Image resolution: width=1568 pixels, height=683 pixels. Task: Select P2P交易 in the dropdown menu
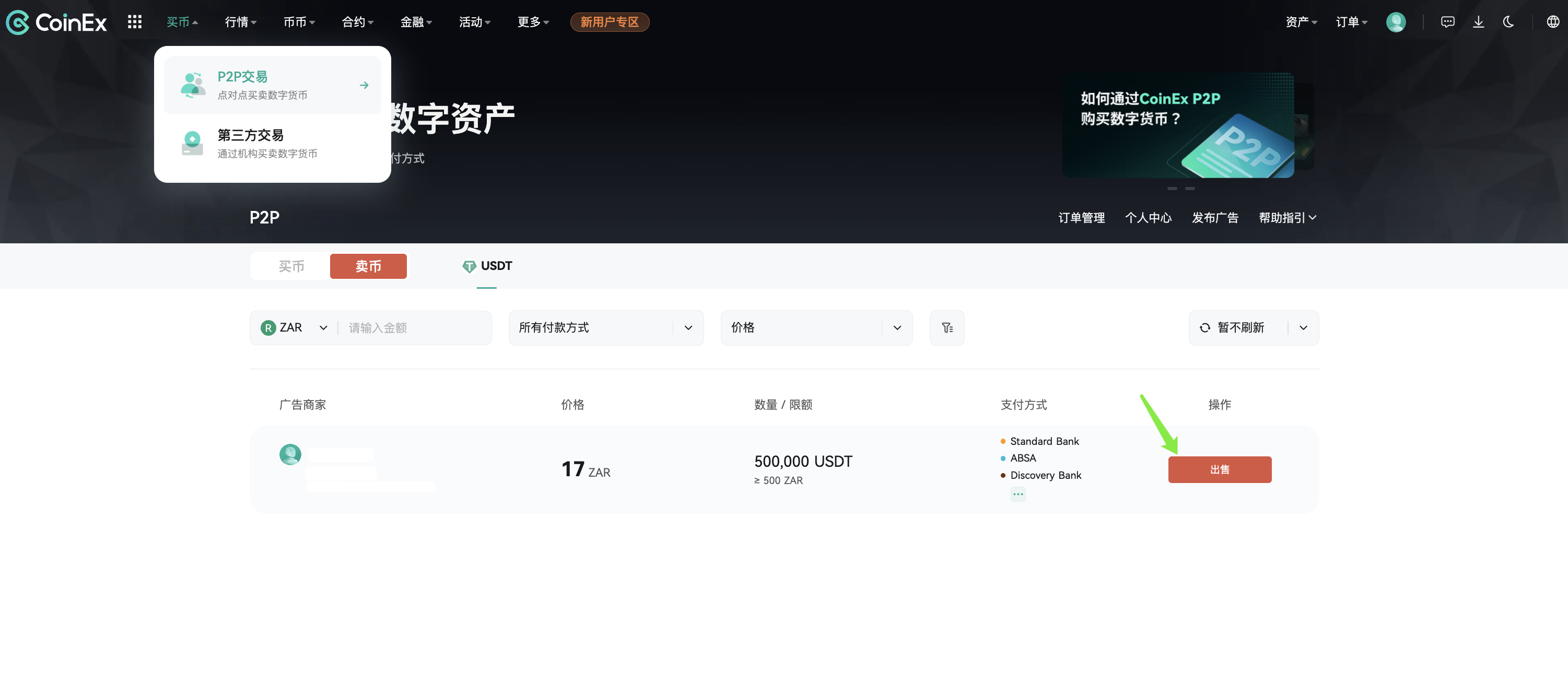[272, 85]
